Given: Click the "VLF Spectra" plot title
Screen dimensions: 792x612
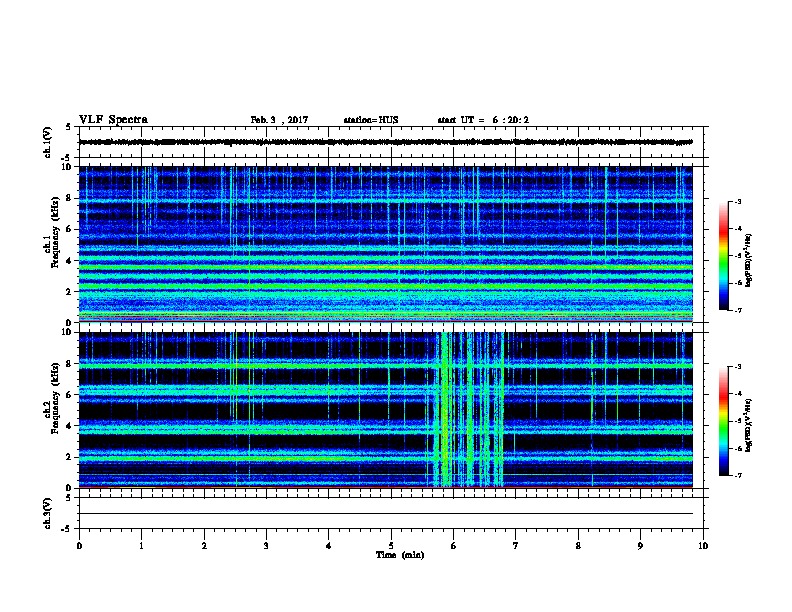Looking at the screenshot, I should [113, 120].
